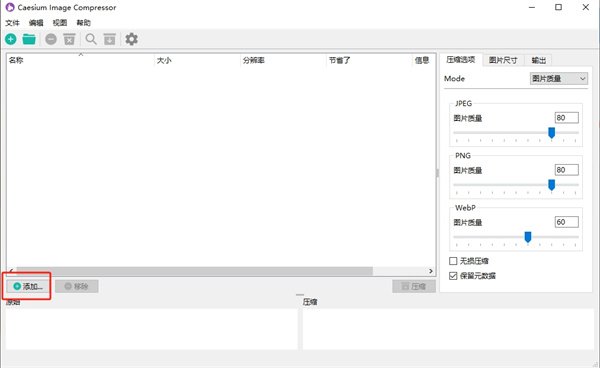The height and width of the screenshot is (368, 600).
Task: Toggle the 保留元数据 checkbox
Action: point(453,276)
